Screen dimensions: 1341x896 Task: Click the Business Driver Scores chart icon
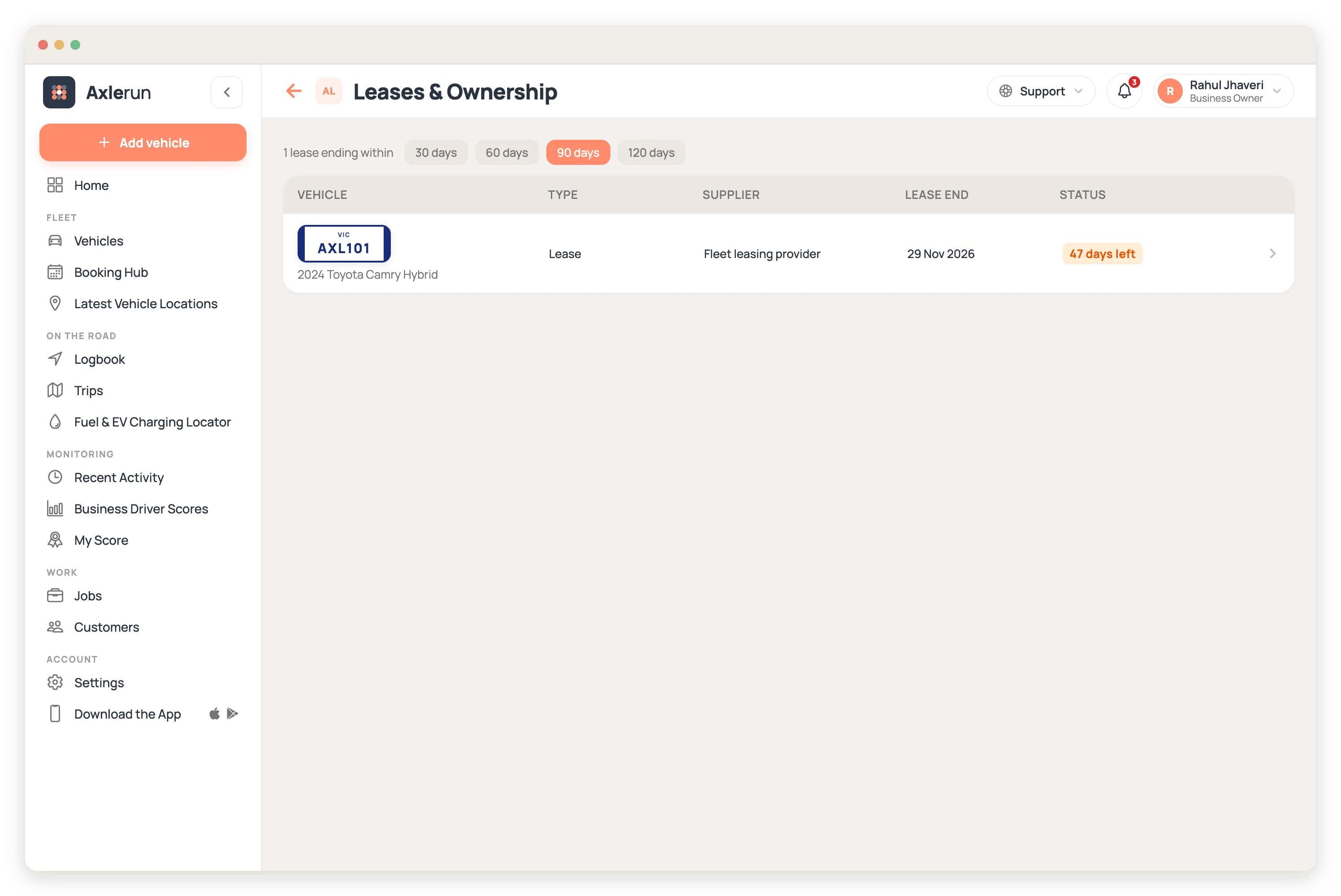coord(55,508)
